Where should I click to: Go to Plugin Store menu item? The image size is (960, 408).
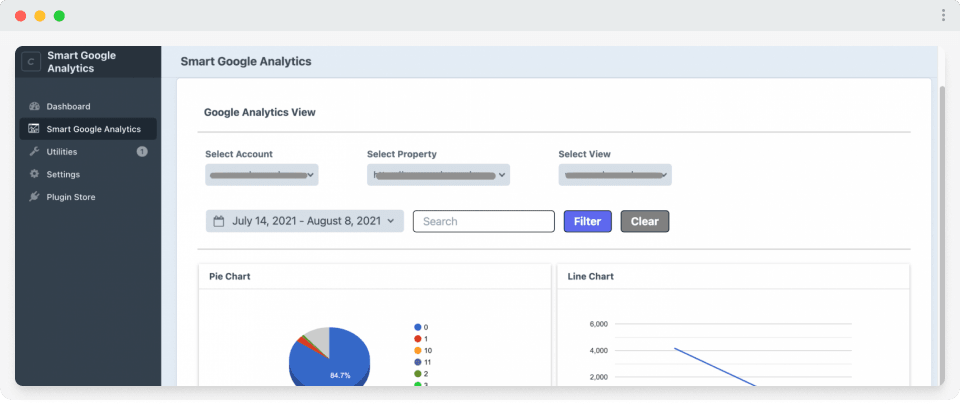coord(70,197)
